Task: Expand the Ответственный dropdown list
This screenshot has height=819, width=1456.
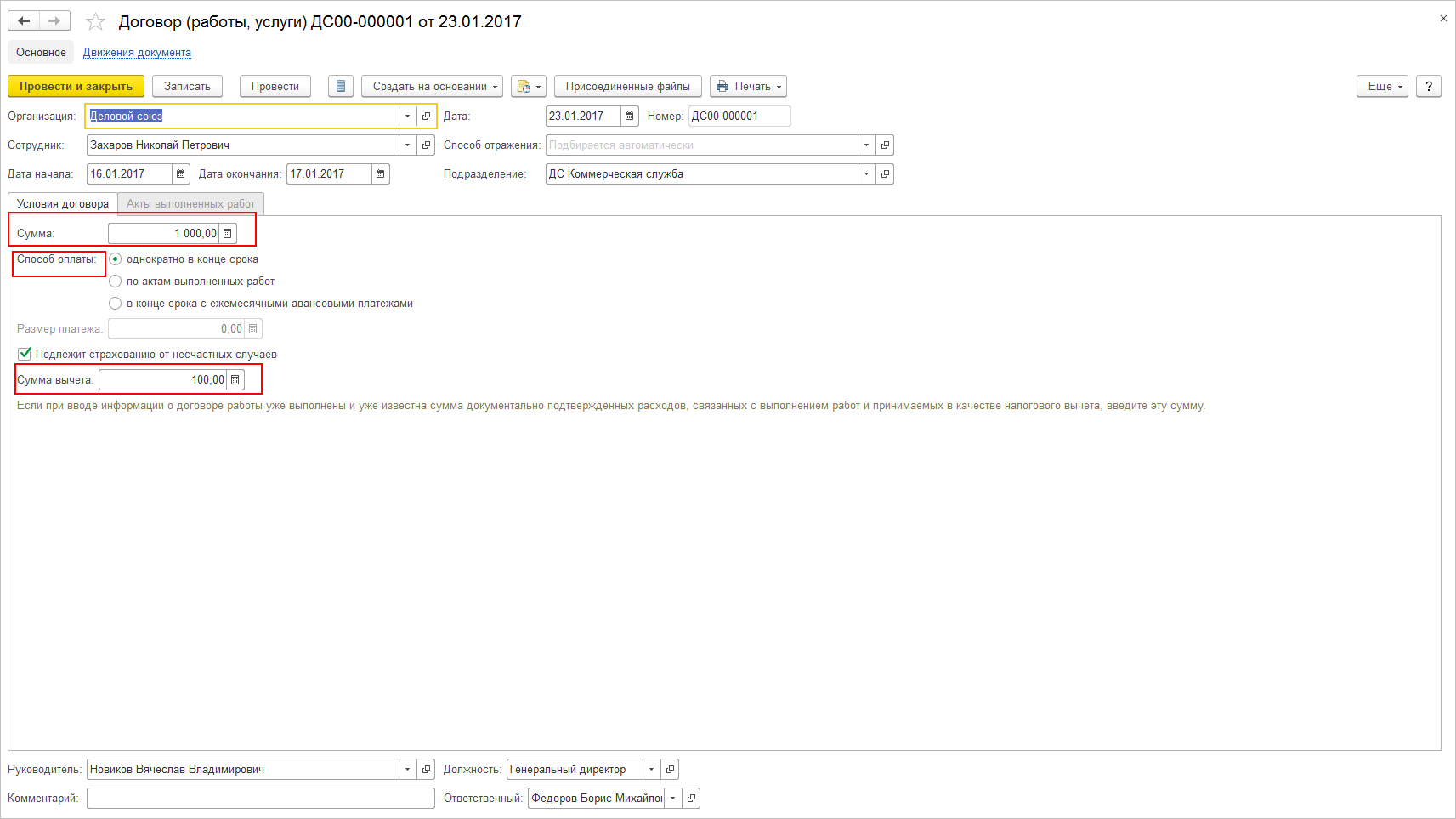Action: click(672, 799)
